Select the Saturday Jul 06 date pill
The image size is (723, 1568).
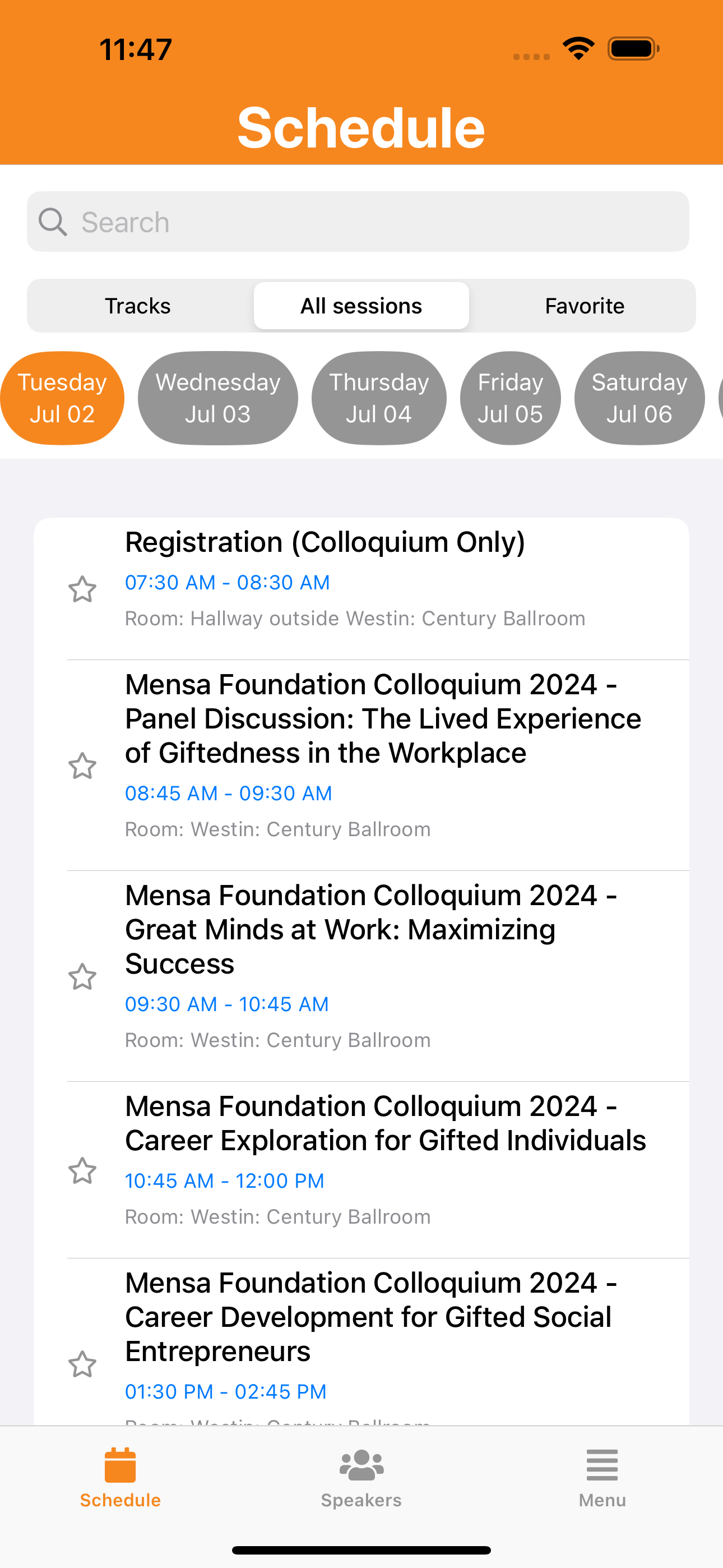[639, 398]
